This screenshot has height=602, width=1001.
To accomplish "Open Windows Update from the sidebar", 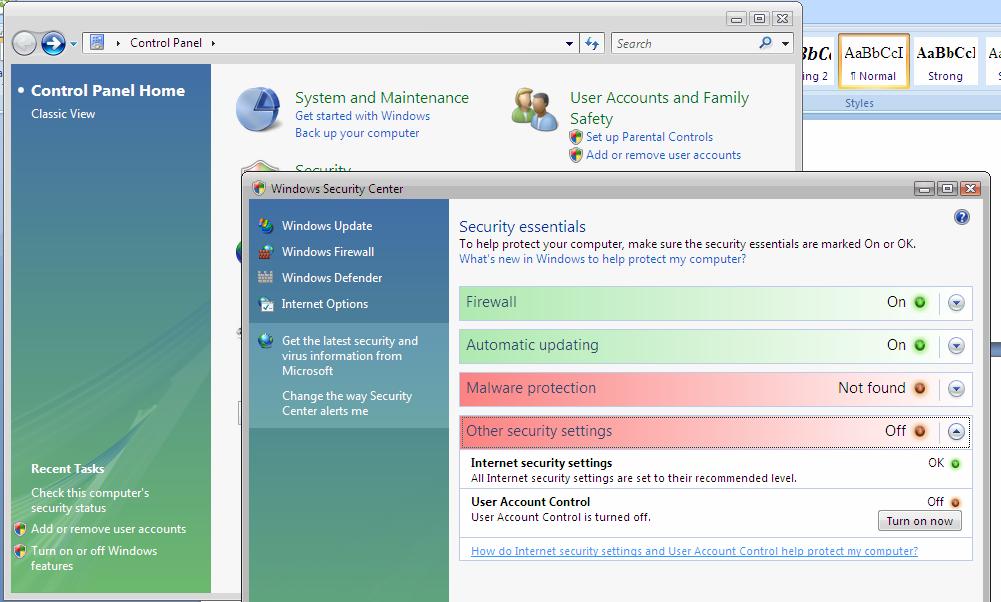I will point(327,225).
